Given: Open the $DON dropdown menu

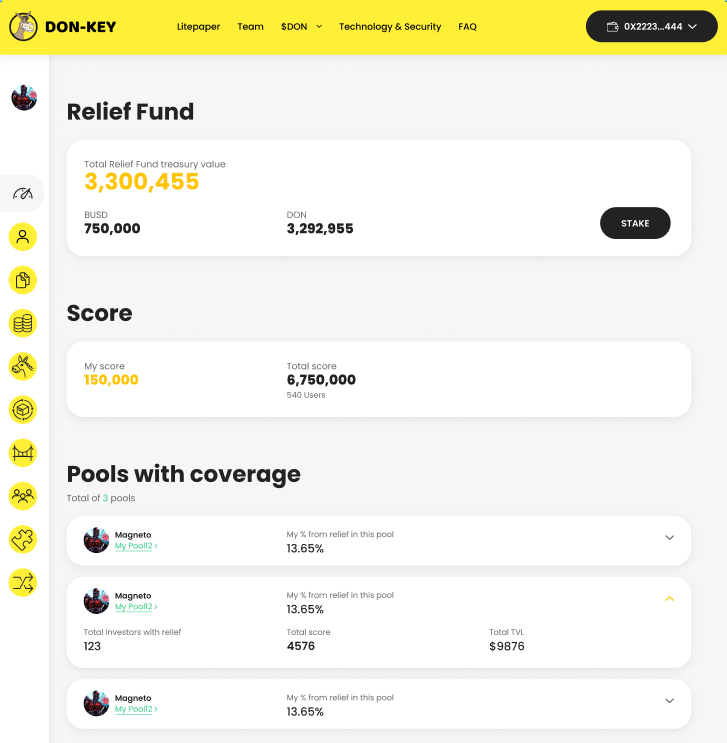Looking at the screenshot, I should [301, 27].
